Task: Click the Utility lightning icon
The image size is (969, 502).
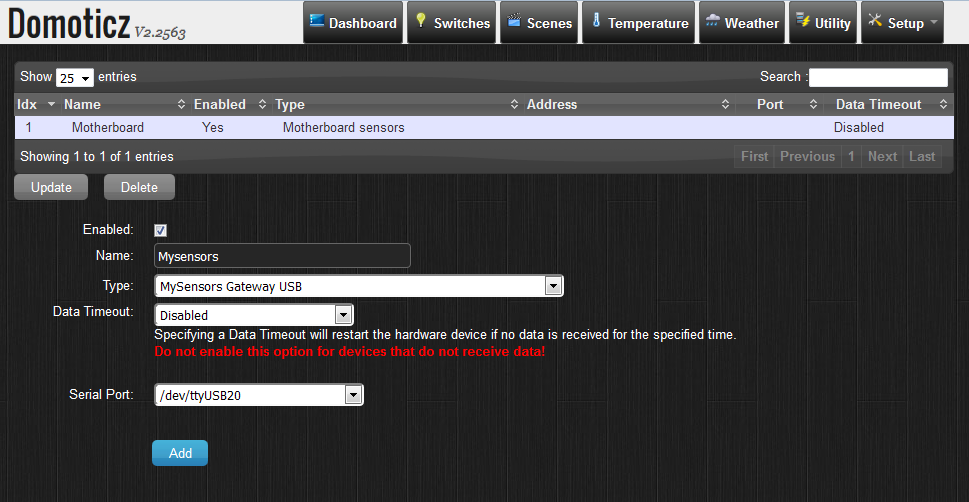Action: pos(803,20)
